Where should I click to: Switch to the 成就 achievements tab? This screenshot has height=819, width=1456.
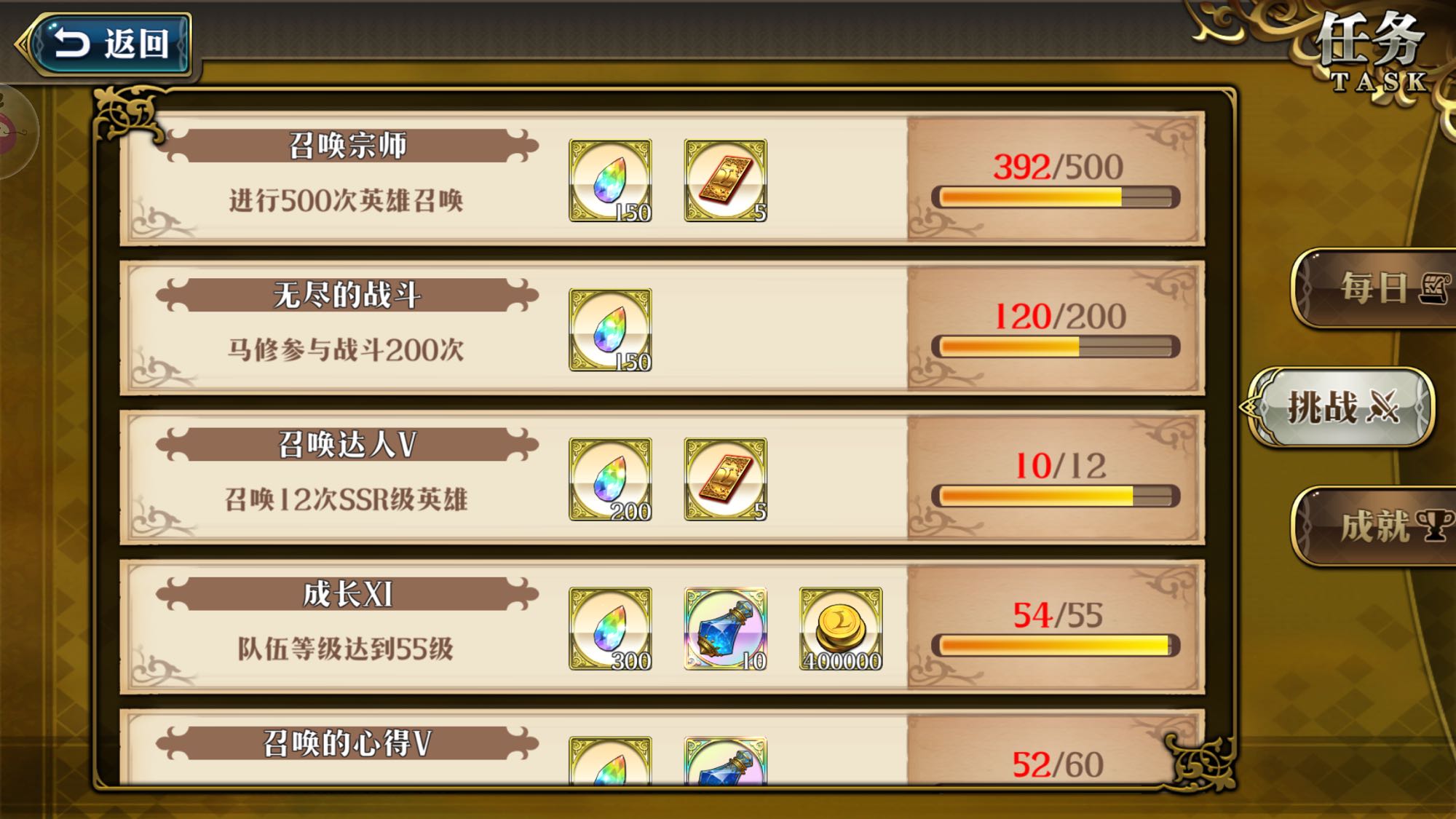click(1374, 526)
